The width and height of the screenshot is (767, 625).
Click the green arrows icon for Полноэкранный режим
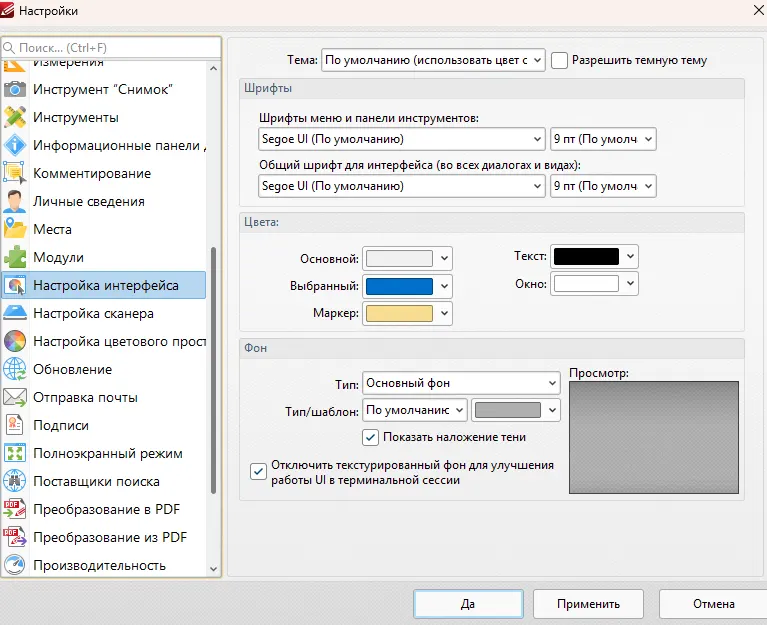click(15, 453)
